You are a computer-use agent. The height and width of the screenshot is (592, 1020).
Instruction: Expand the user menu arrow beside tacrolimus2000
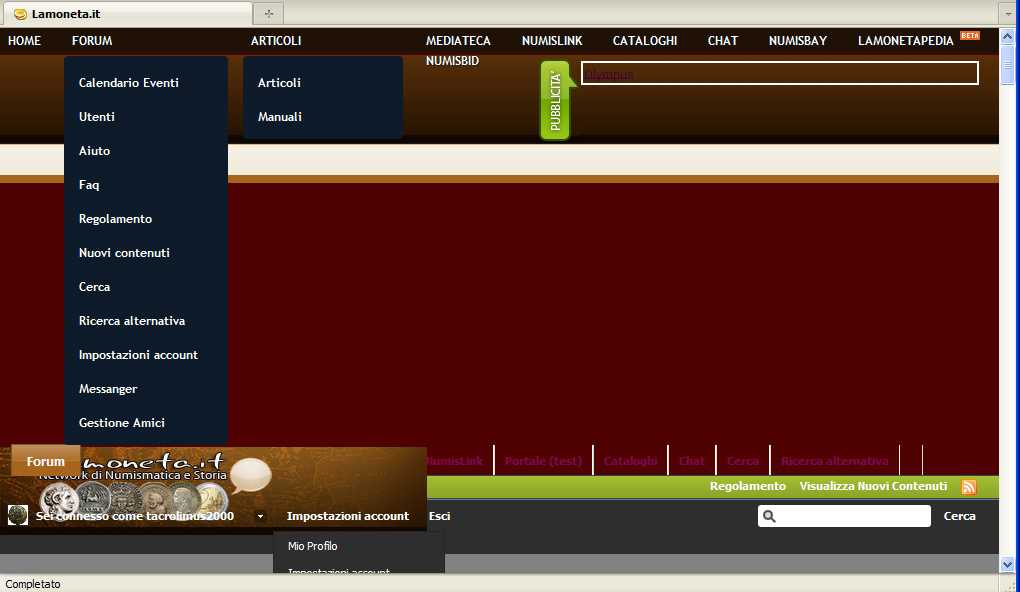click(260, 517)
